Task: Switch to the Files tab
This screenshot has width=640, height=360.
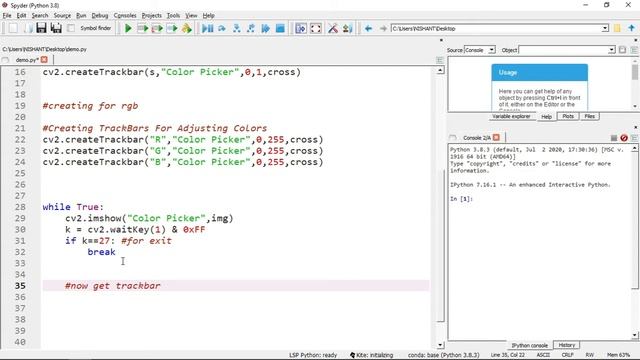Action: point(589,116)
